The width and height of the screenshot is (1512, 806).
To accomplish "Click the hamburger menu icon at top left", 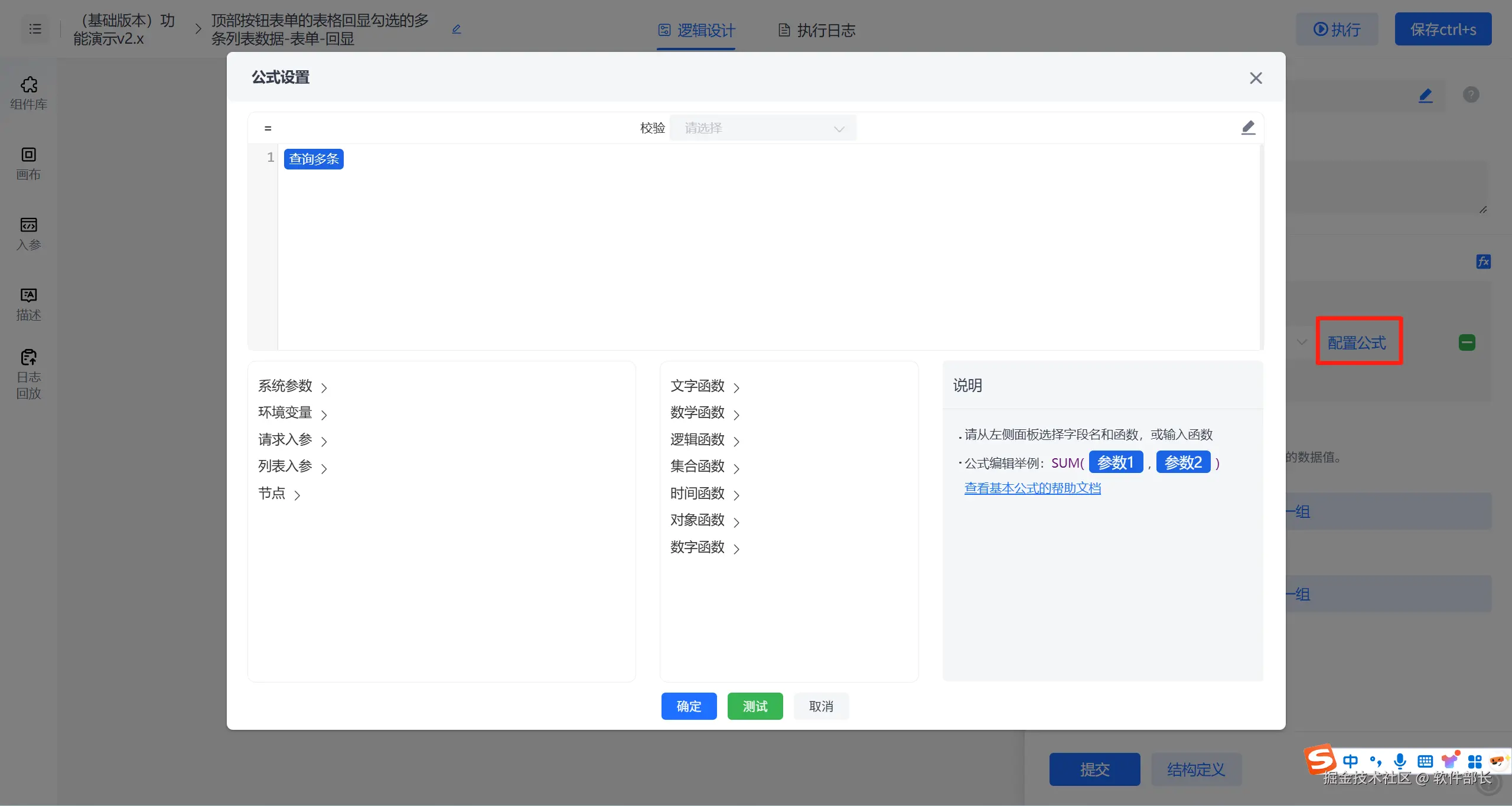I will (x=35, y=29).
